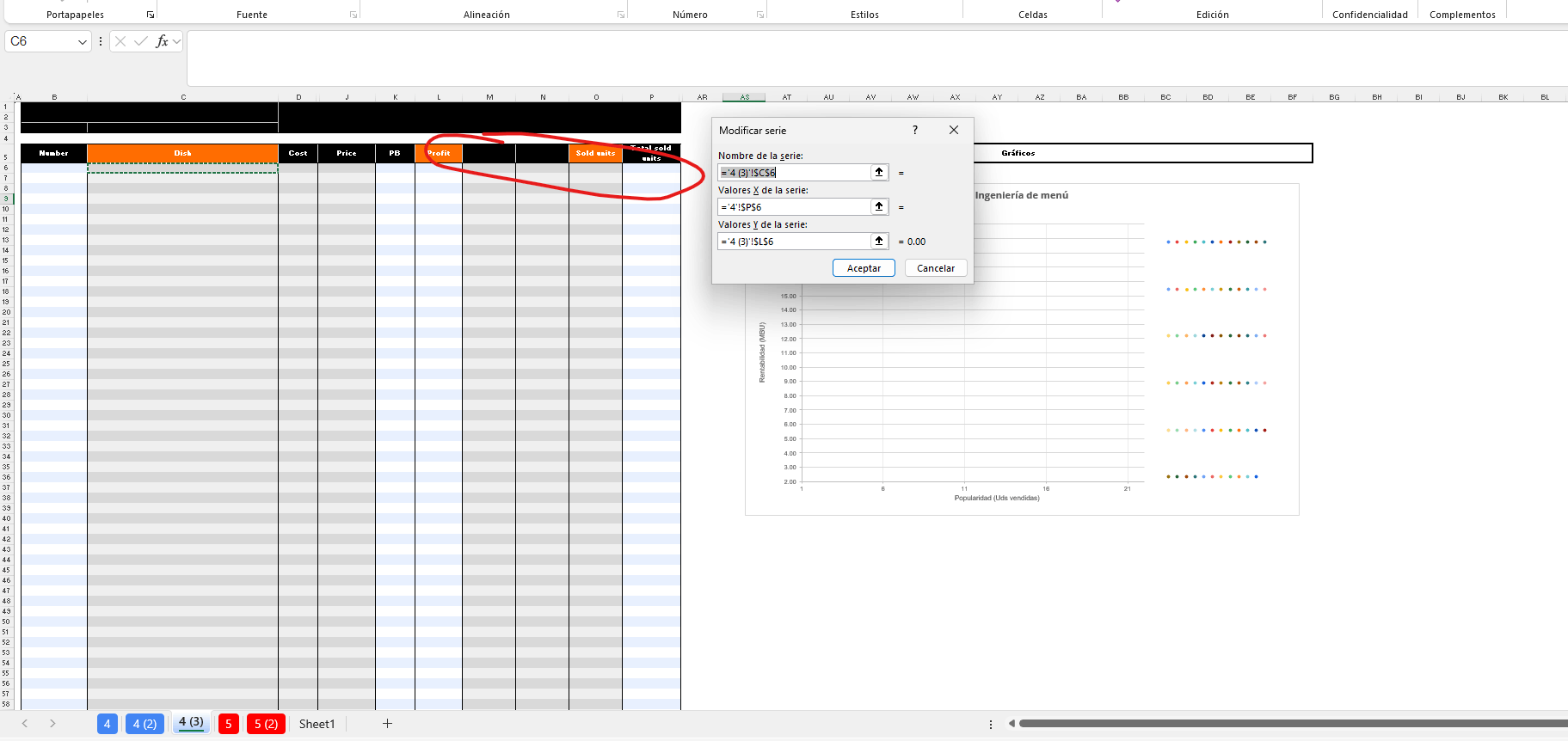The width and height of the screenshot is (1568, 741).
Task: Select the Profit header cell
Action: tap(439, 153)
